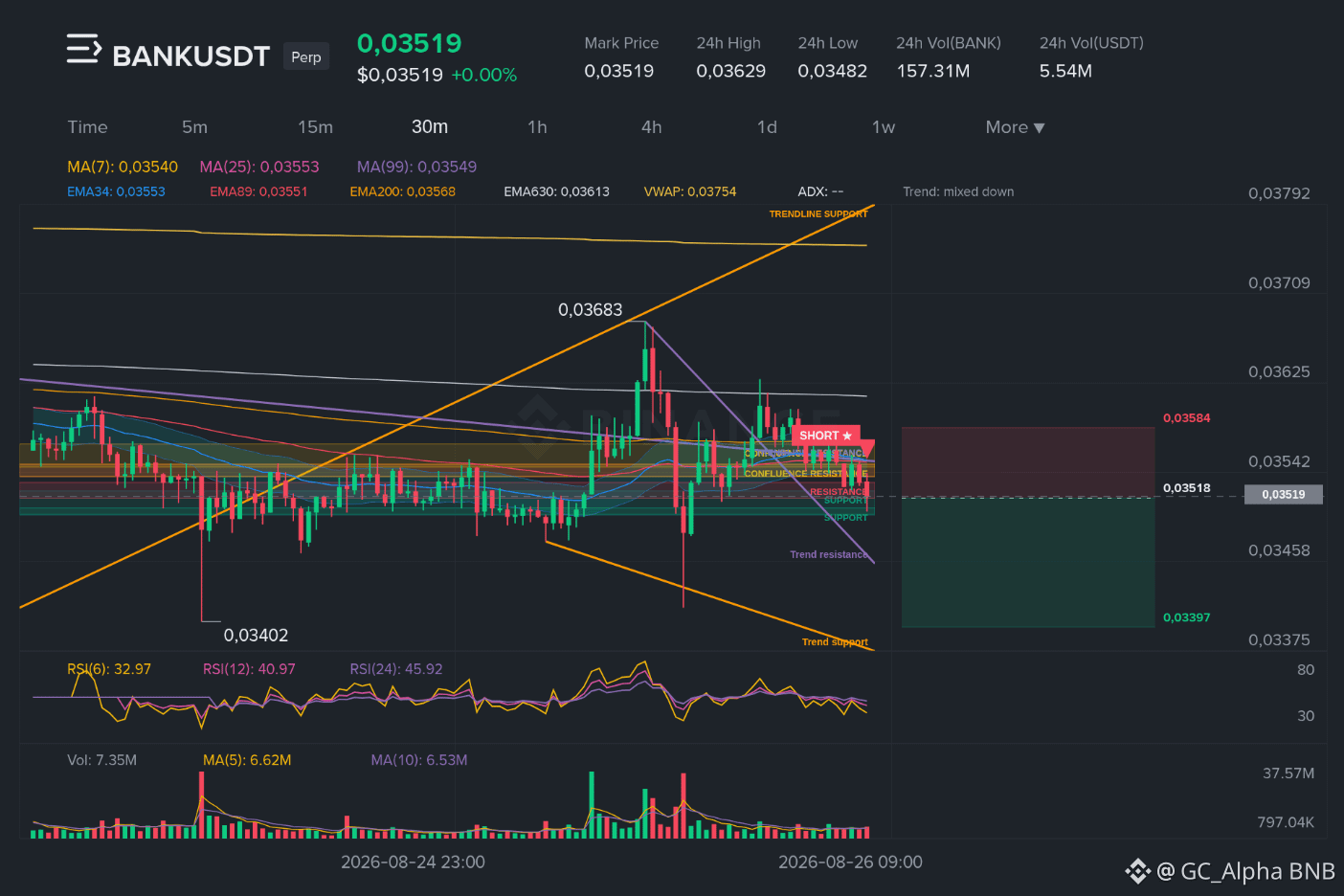Select the EMA200: 0,03568 label
The height and width of the screenshot is (896, 1344).
(x=402, y=191)
